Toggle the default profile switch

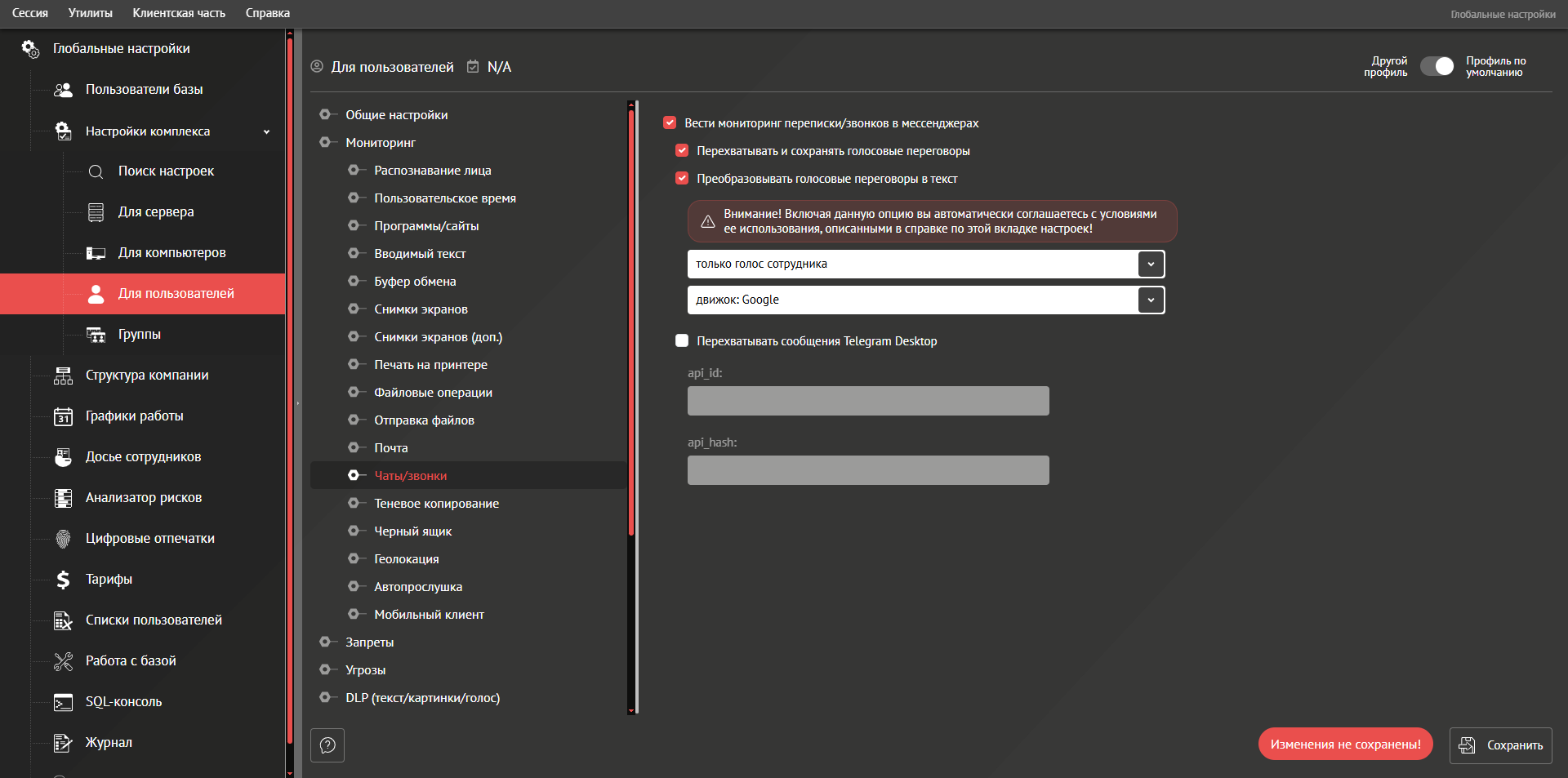(1437, 67)
